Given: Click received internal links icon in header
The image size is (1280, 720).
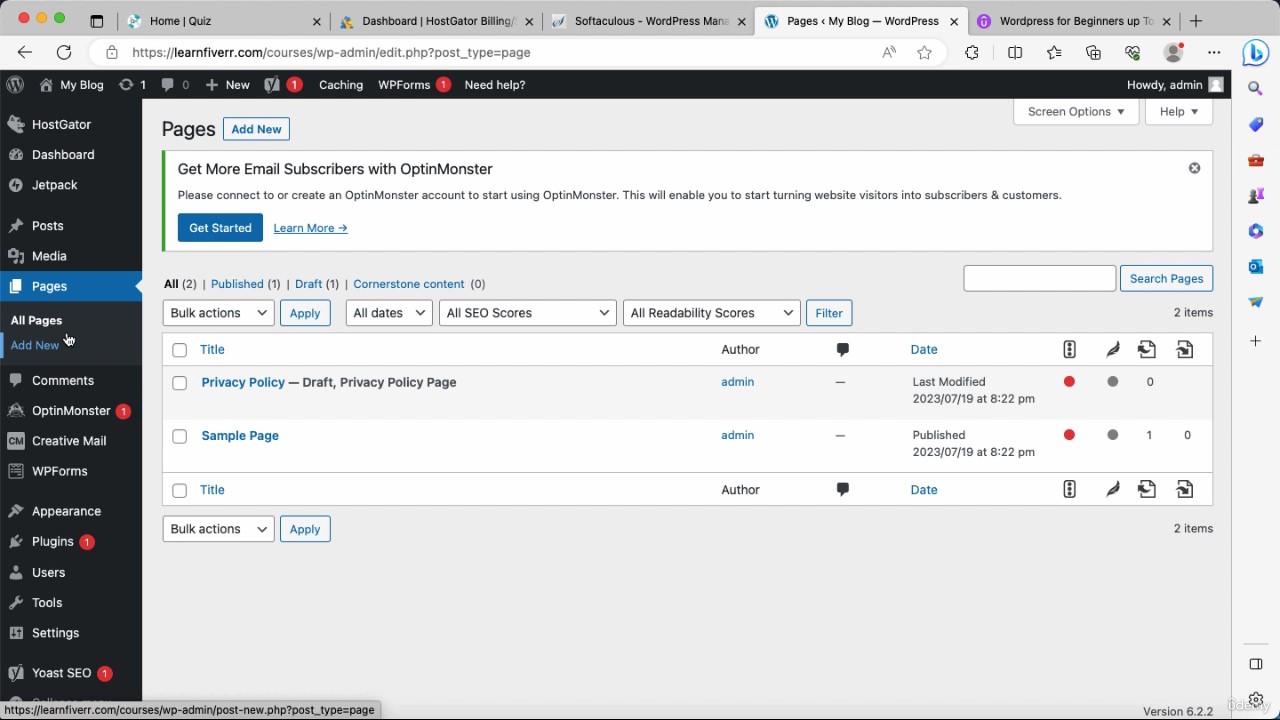Looking at the screenshot, I should pos(1185,349).
